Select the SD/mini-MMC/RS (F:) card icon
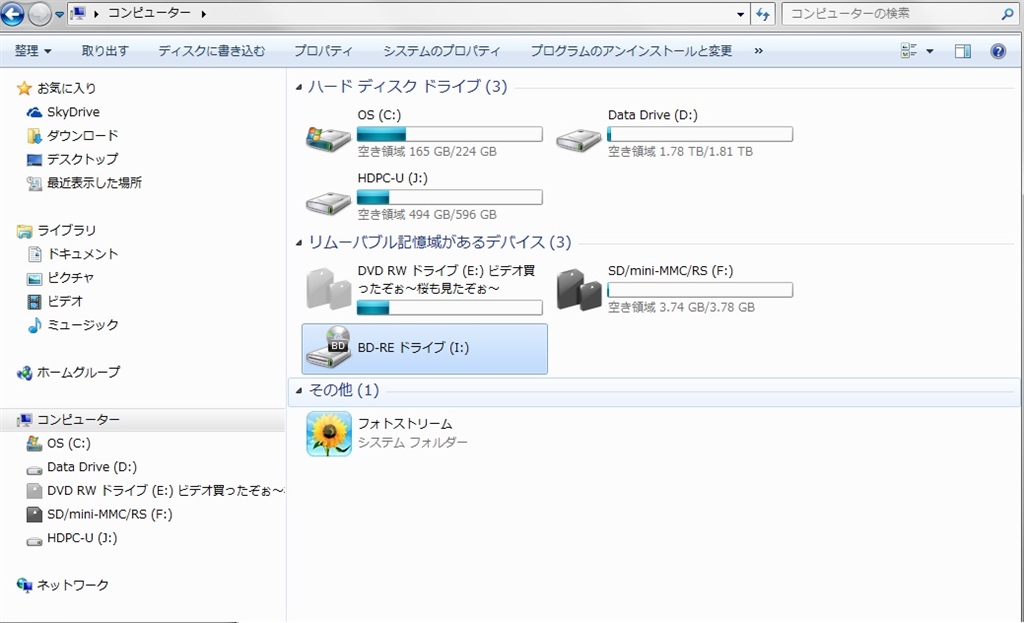This screenshot has height=623, width=1024. click(x=579, y=289)
